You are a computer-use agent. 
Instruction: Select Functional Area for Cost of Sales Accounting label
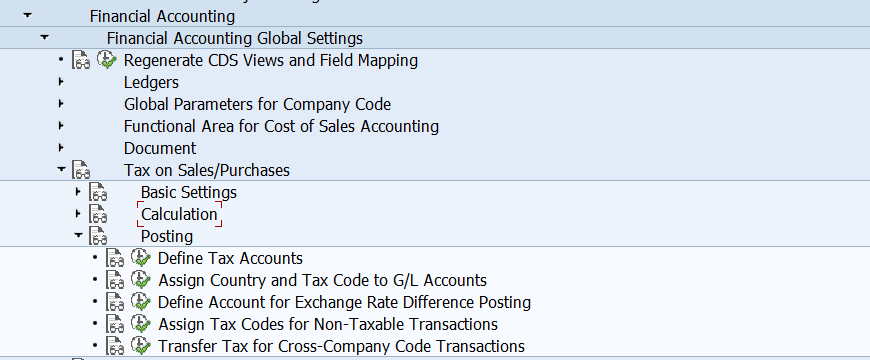pos(281,126)
